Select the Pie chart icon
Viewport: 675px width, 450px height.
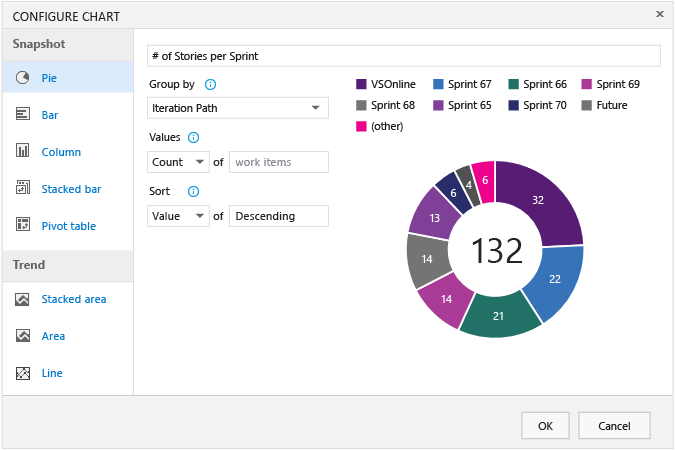(22, 78)
